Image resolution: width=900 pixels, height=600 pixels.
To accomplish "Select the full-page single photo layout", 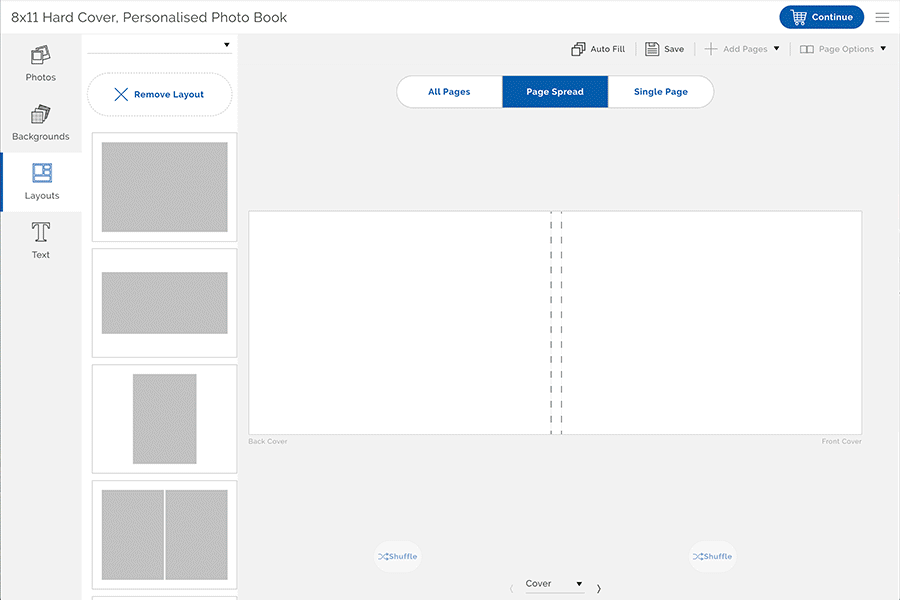I will (165, 187).
